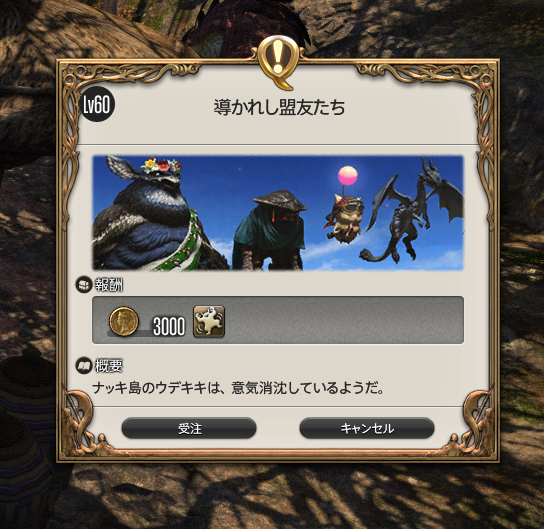This screenshot has height=529, width=544.
Task: Click the quest summary text about ウデキキ
Action: pos(238,388)
